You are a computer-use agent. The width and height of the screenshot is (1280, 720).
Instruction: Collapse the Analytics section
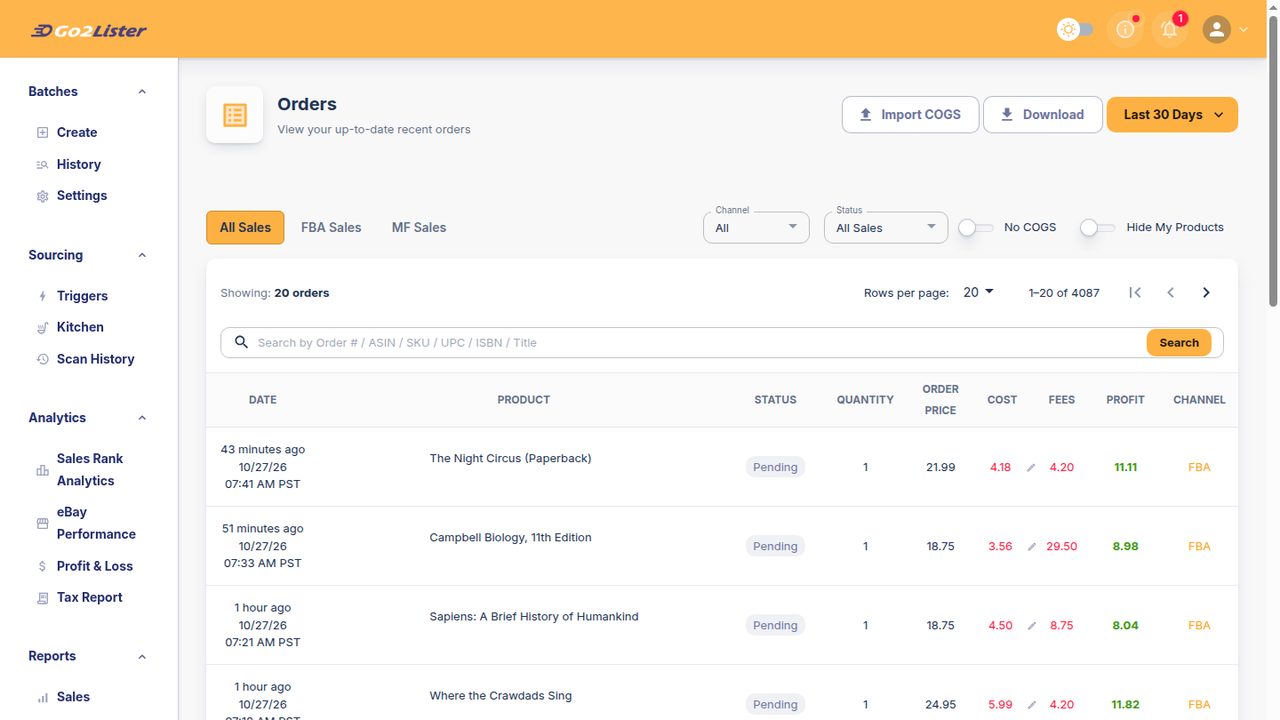pos(142,418)
